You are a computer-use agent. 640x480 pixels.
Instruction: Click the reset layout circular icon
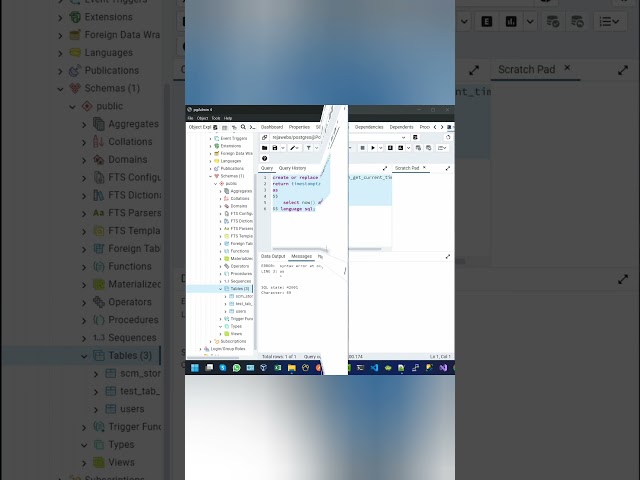(448, 138)
